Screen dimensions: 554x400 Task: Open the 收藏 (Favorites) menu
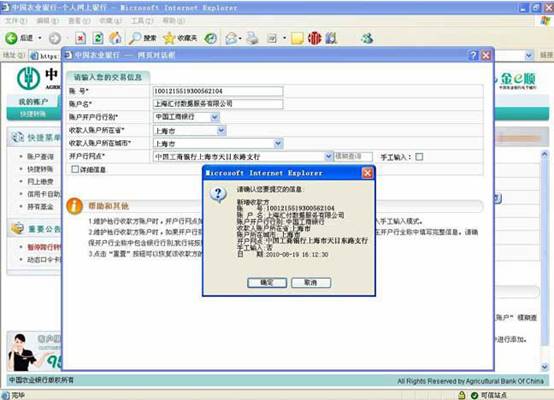(111, 21)
